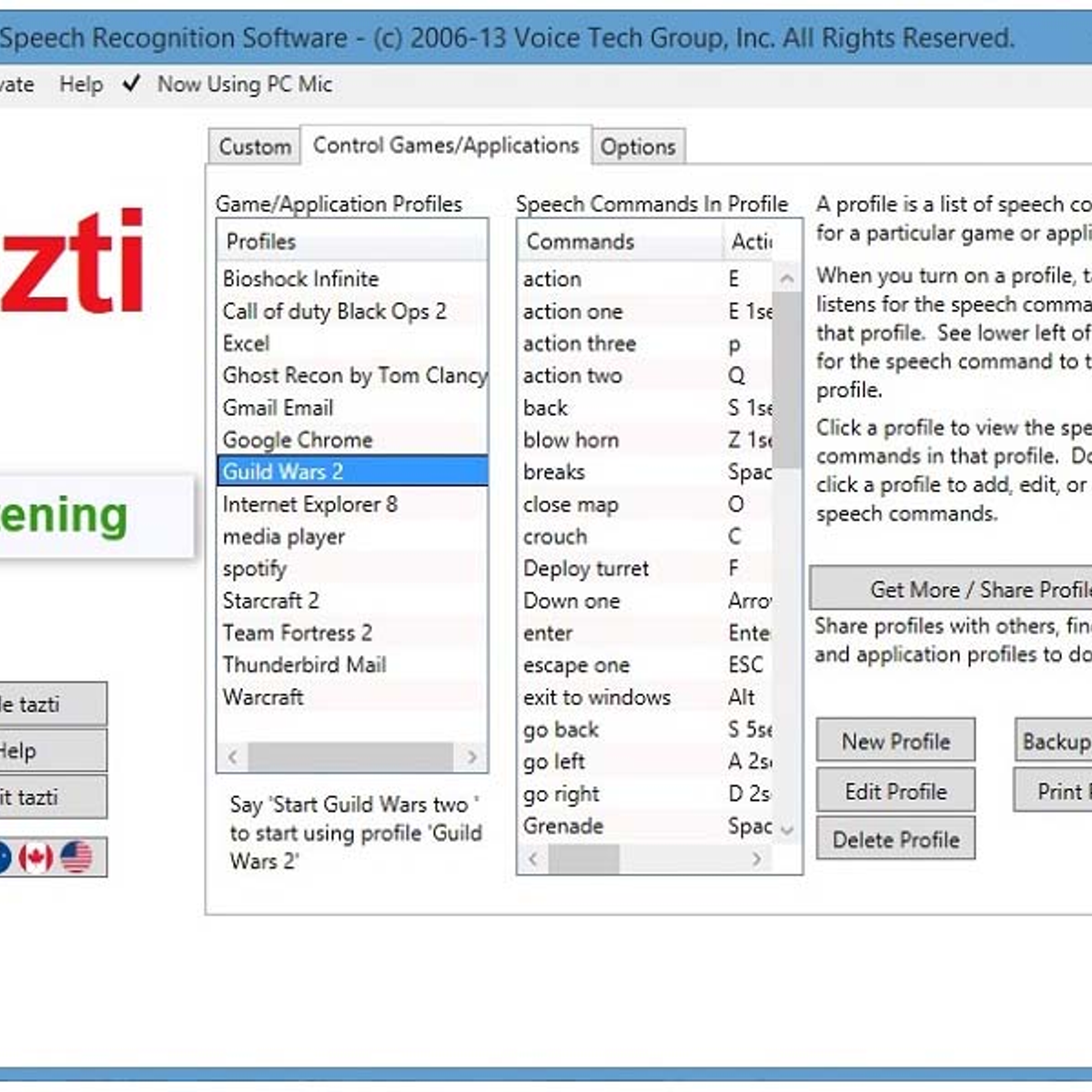Select the Guild Wars 2 profile
1092x1092 pixels.
pyautogui.click(x=352, y=471)
